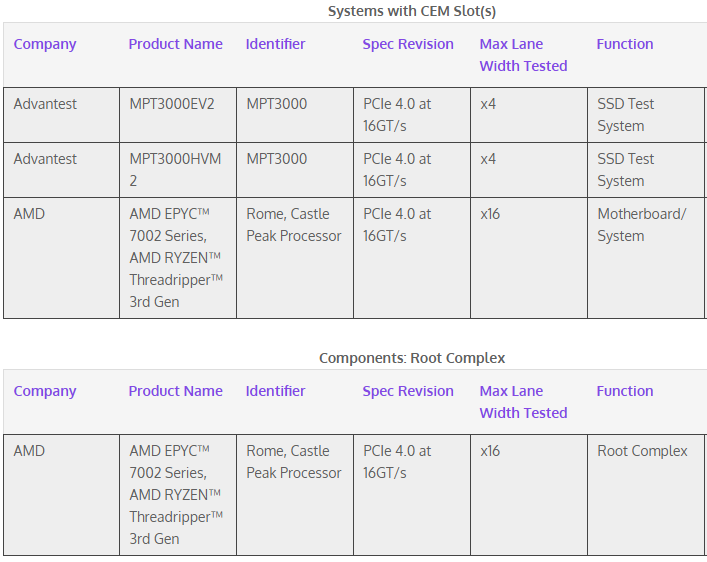Click Company header in Root Complex table
The height and width of the screenshot is (562, 707).
point(45,391)
